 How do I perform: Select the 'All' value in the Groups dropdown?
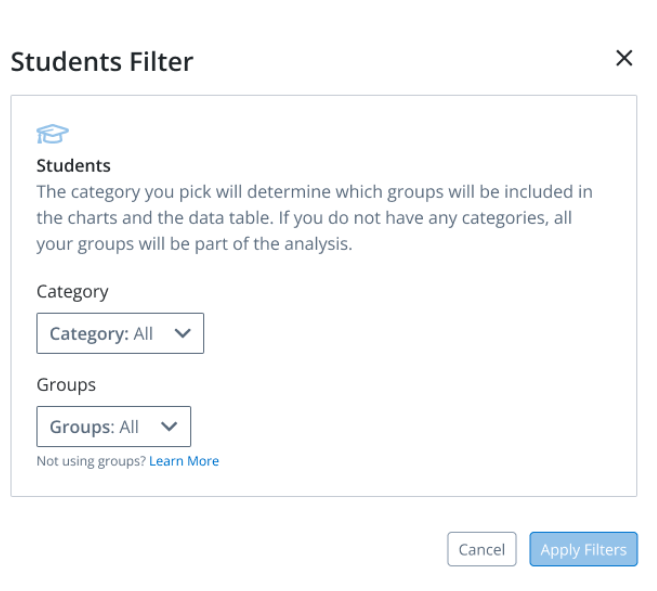(129, 427)
